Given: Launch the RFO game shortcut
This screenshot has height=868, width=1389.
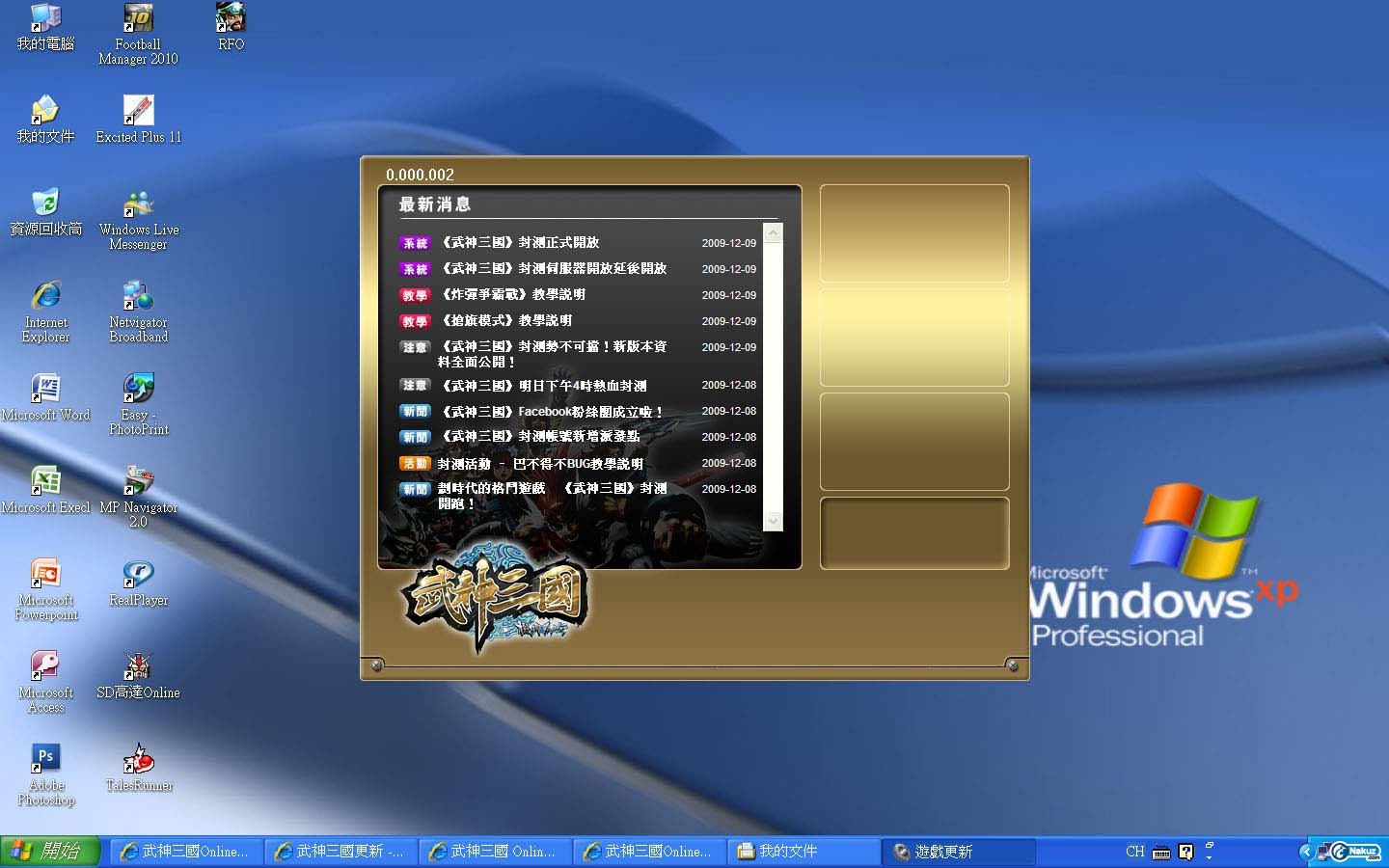Looking at the screenshot, I should [x=231, y=19].
